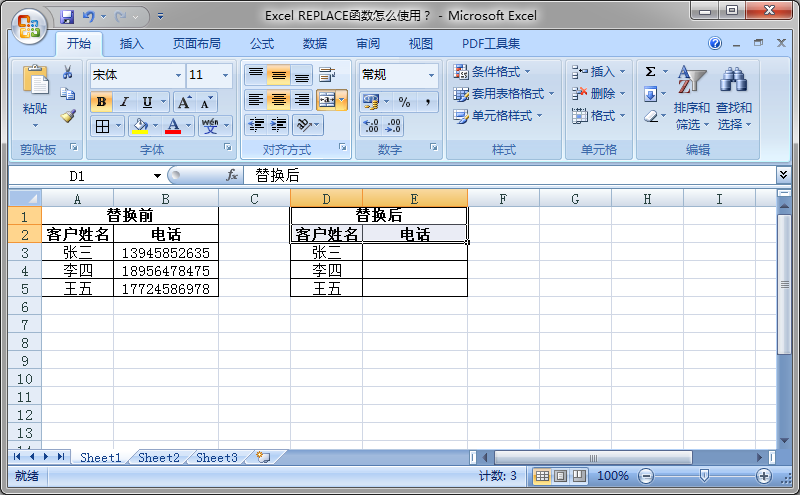800x495 pixels.
Task: Toggle Underline formatting
Action: pos(147,102)
